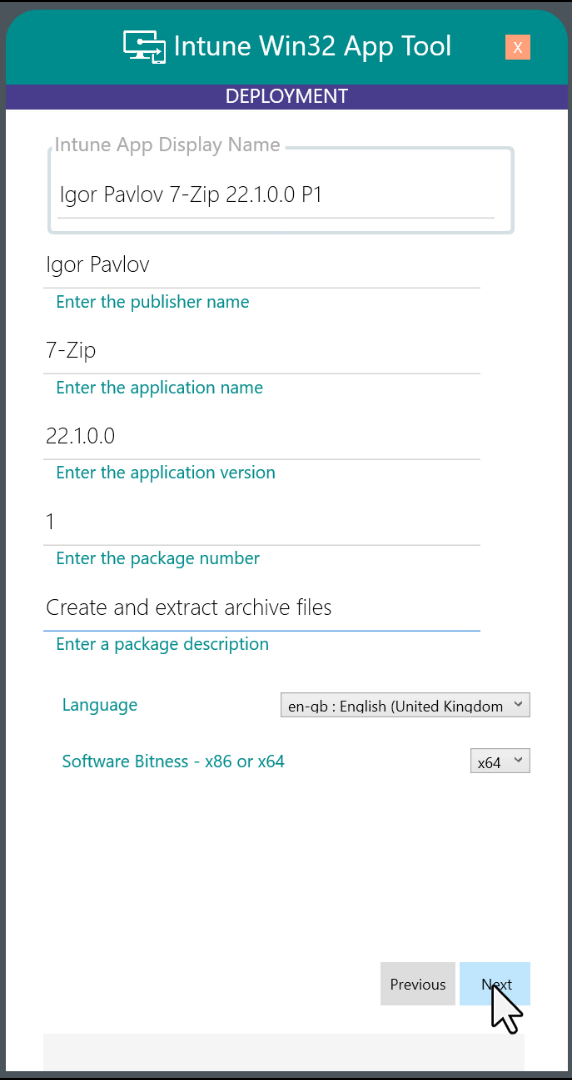Focus the Intune App Display Name field
This screenshot has height=1080, width=572.
(276, 196)
